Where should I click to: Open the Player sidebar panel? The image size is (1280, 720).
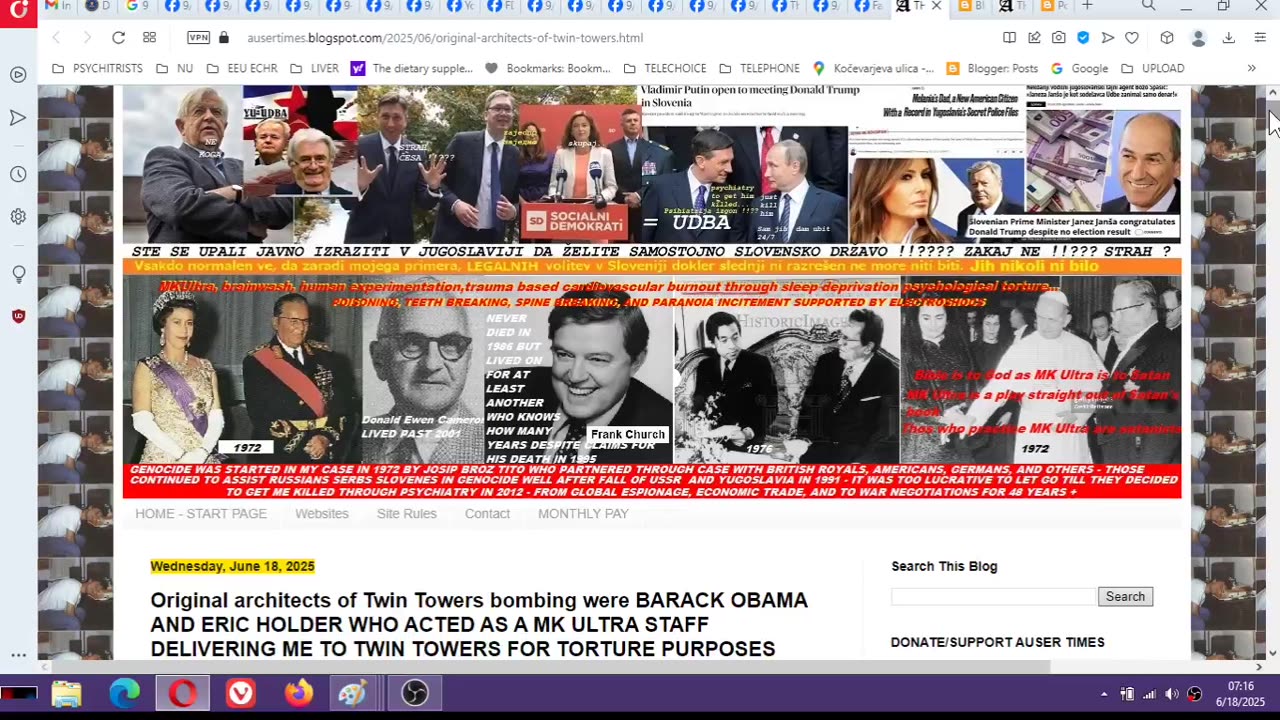click(x=18, y=75)
